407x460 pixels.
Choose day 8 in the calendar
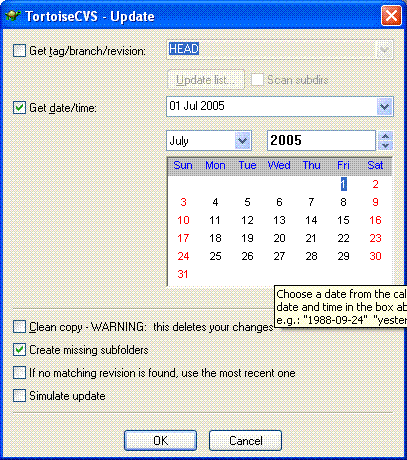(x=343, y=202)
